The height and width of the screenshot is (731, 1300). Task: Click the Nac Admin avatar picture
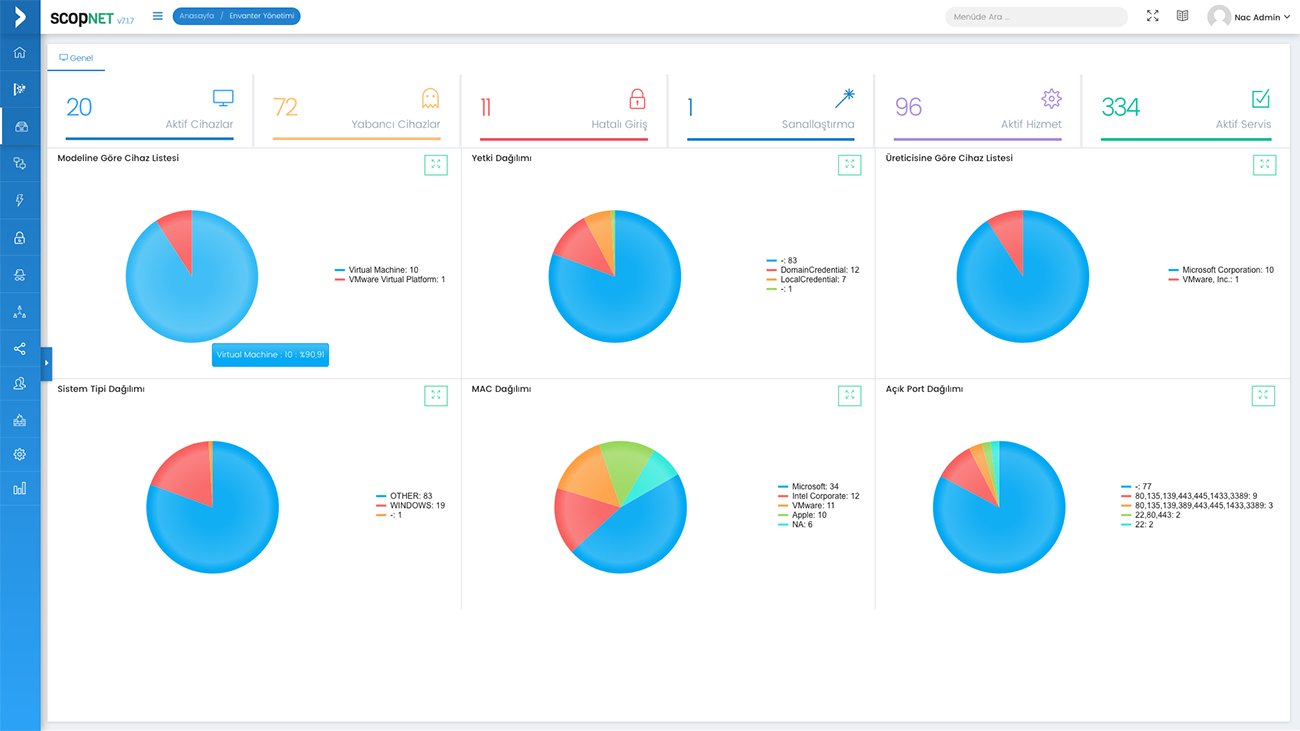point(1219,17)
